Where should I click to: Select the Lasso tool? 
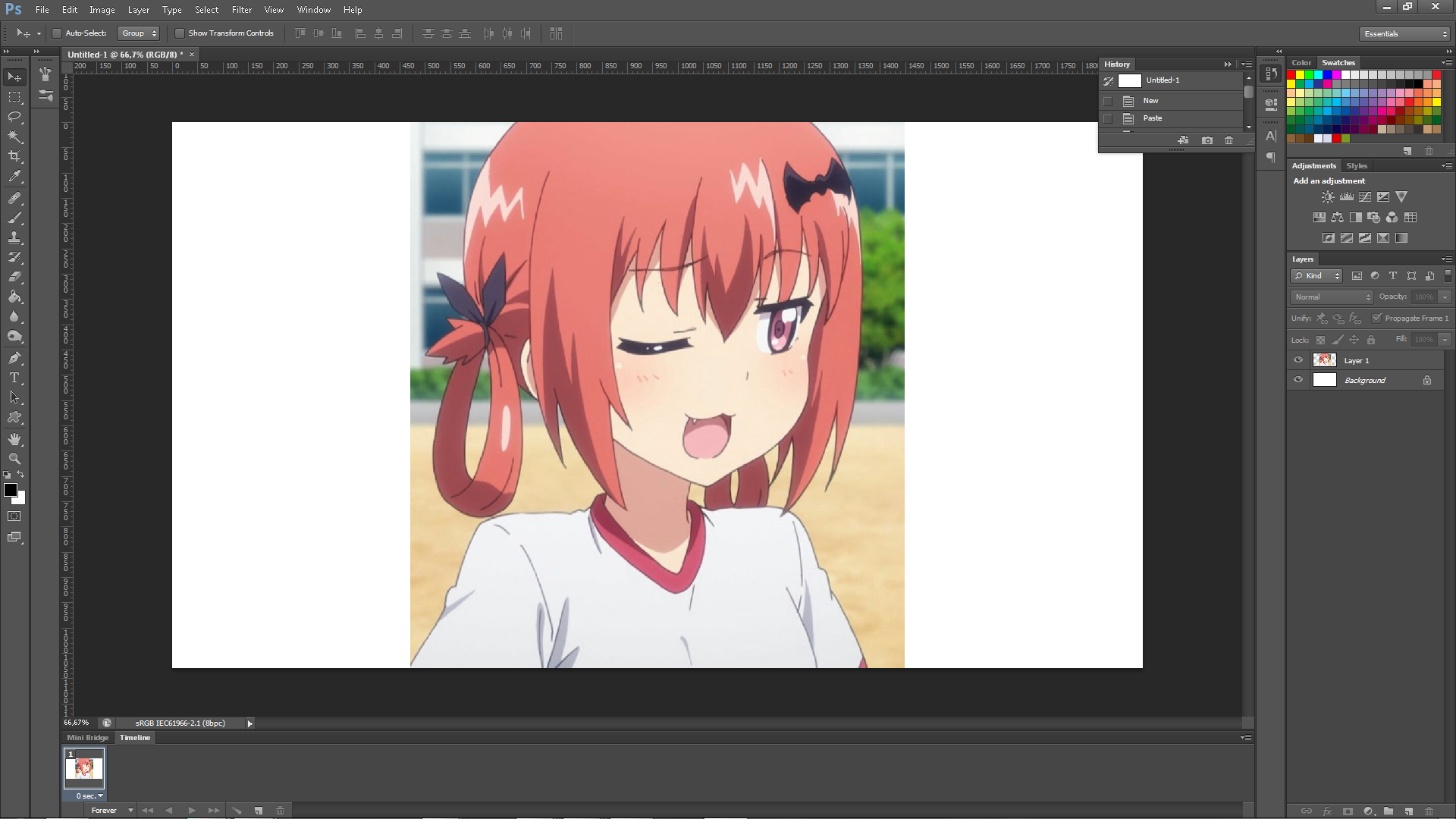pyautogui.click(x=14, y=117)
